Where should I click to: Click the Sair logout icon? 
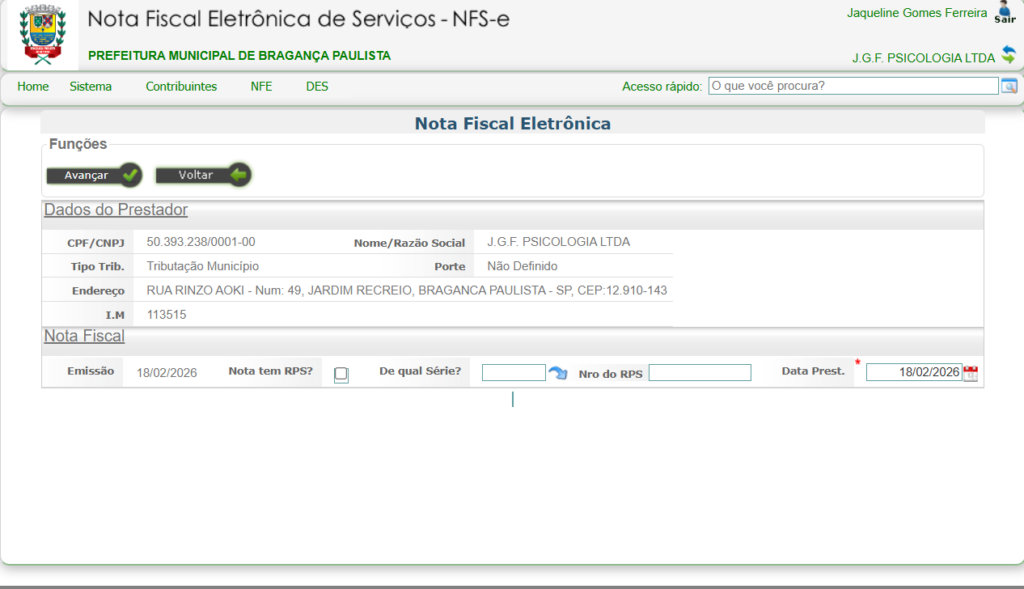[1005, 12]
